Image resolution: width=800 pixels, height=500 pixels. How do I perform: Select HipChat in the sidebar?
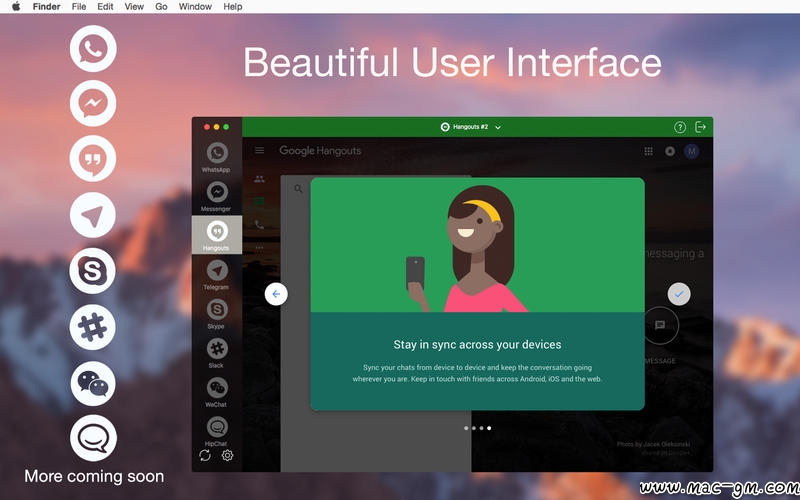tap(216, 427)
